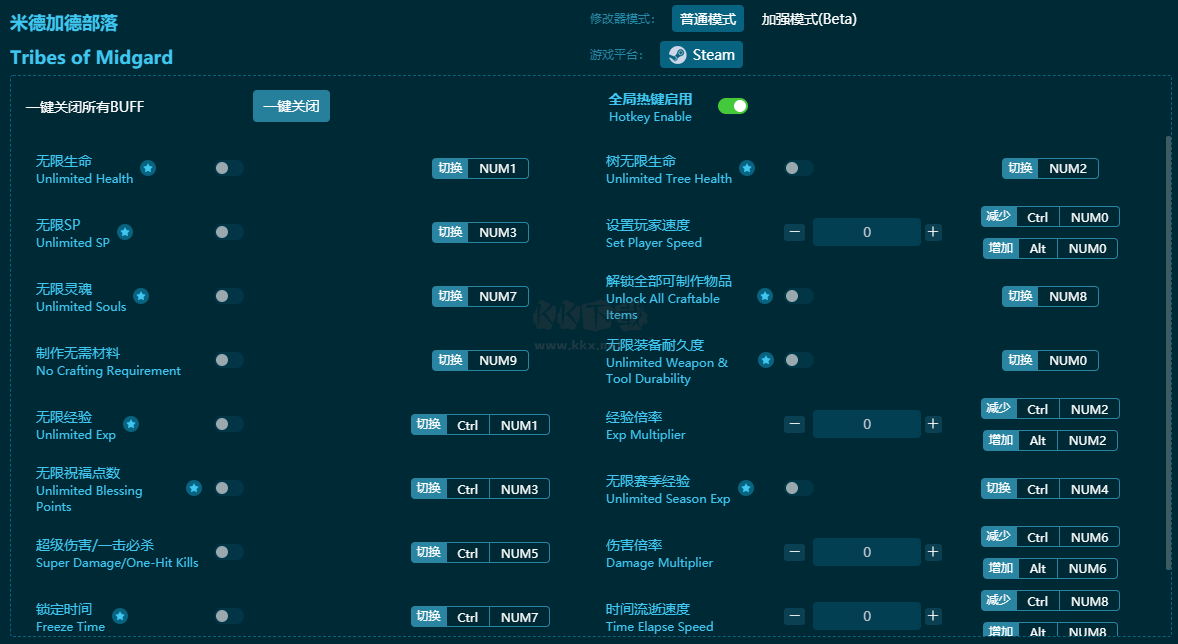Decrease Time Elapse Speed with minus button
The width and height of the screenshot is (1178, 644).
[x=795, y=617]
